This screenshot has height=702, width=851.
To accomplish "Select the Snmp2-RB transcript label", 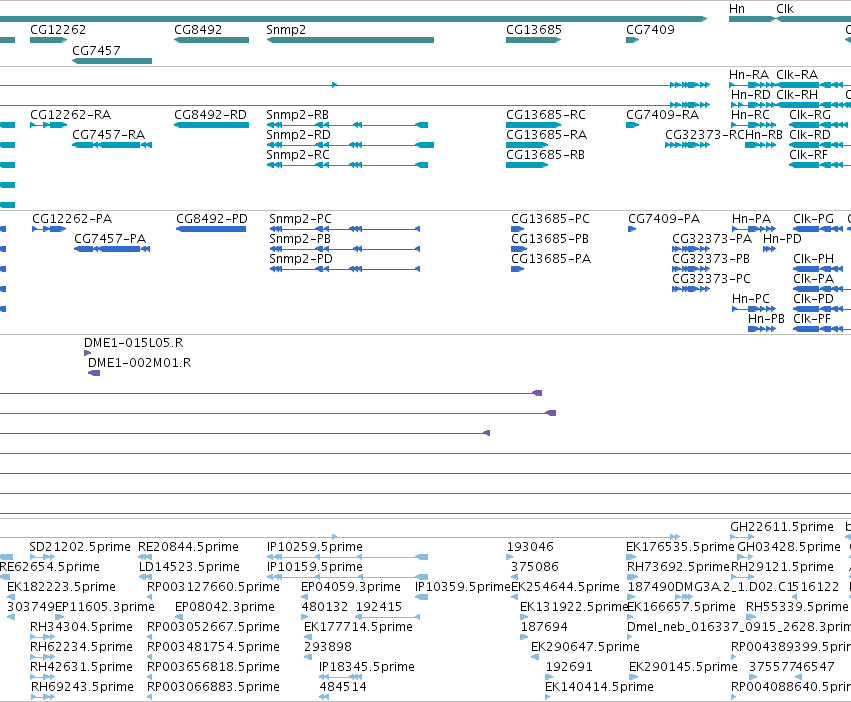I will [x=297, y=115].
